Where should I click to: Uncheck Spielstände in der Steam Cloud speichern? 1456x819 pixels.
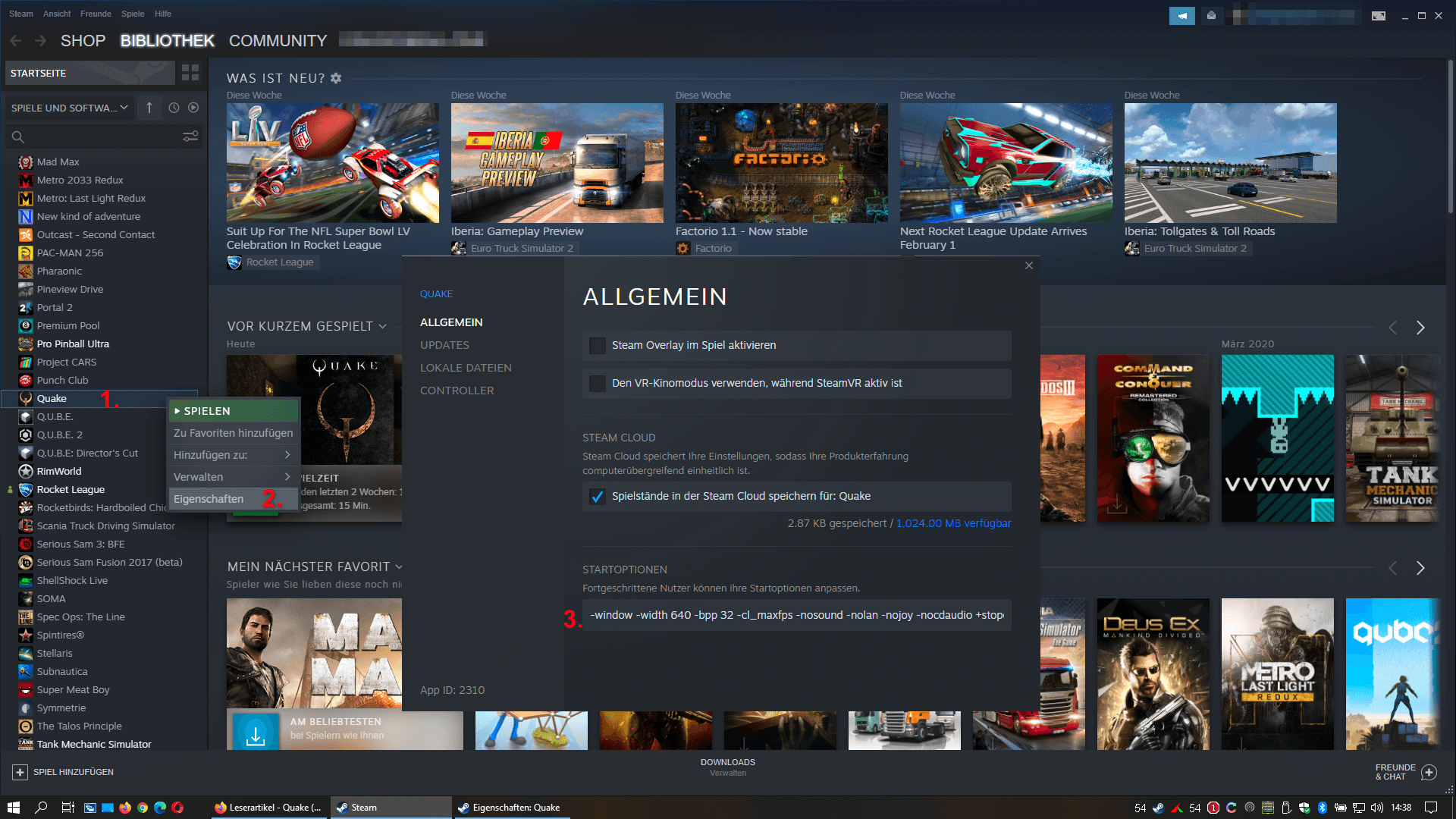(598, 497)
